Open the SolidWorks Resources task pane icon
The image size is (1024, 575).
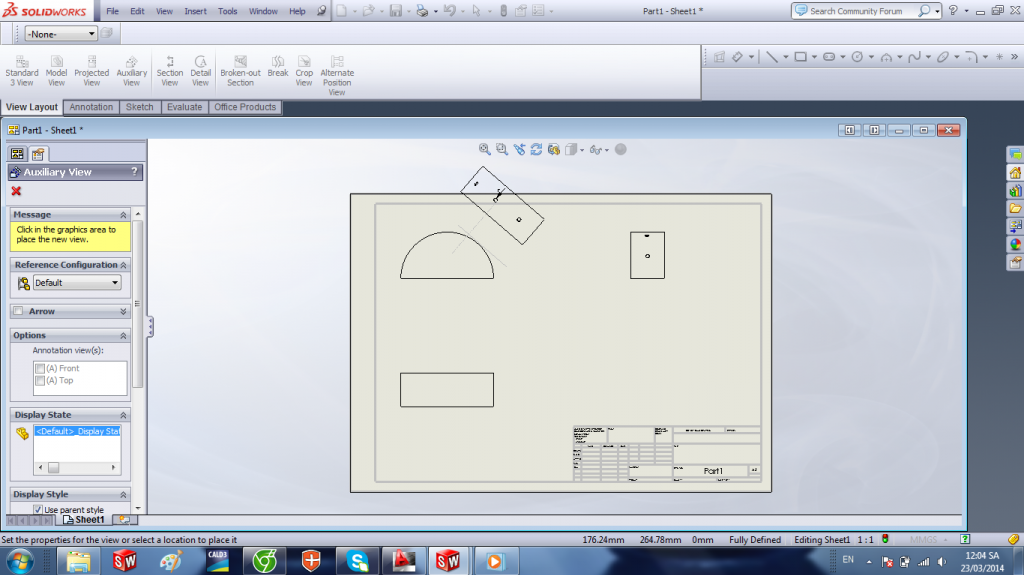point(1015,172)
